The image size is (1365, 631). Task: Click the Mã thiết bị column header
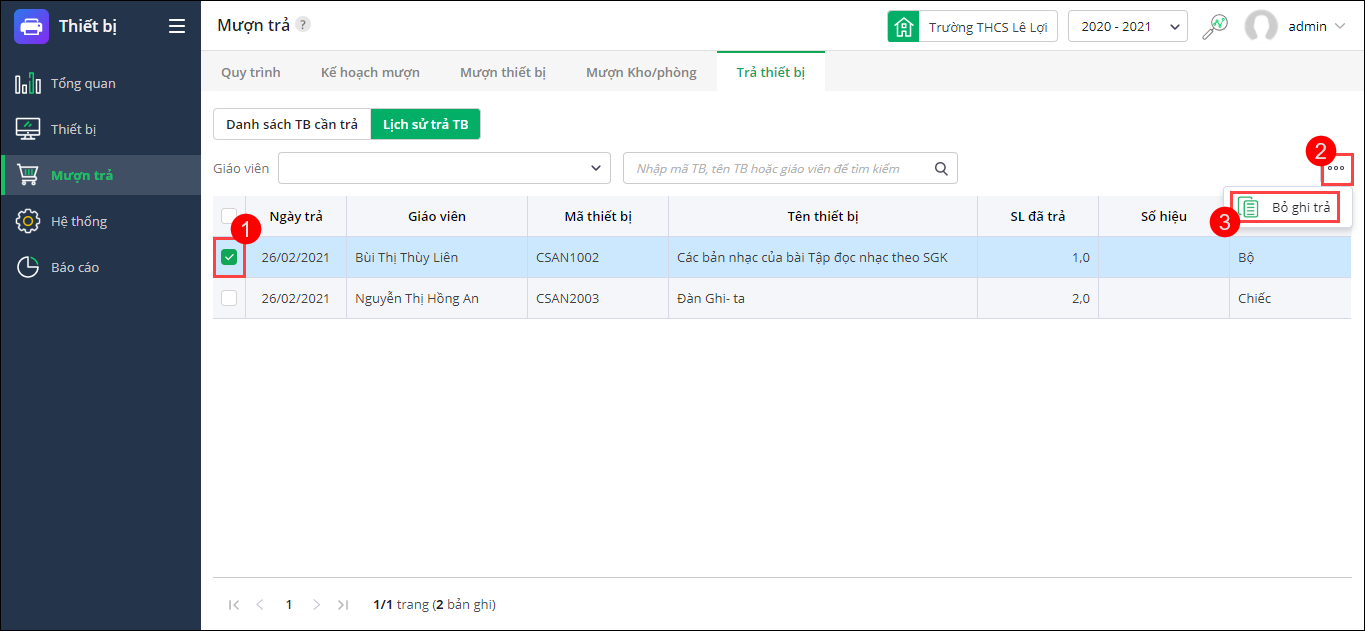[x=598, y=216]
